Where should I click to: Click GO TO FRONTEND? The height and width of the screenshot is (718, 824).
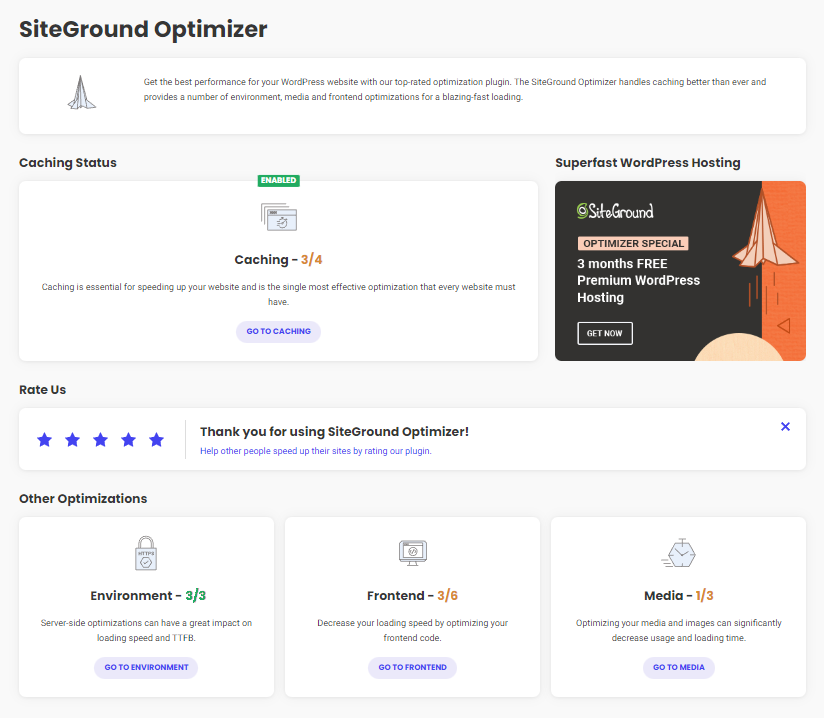412,667
